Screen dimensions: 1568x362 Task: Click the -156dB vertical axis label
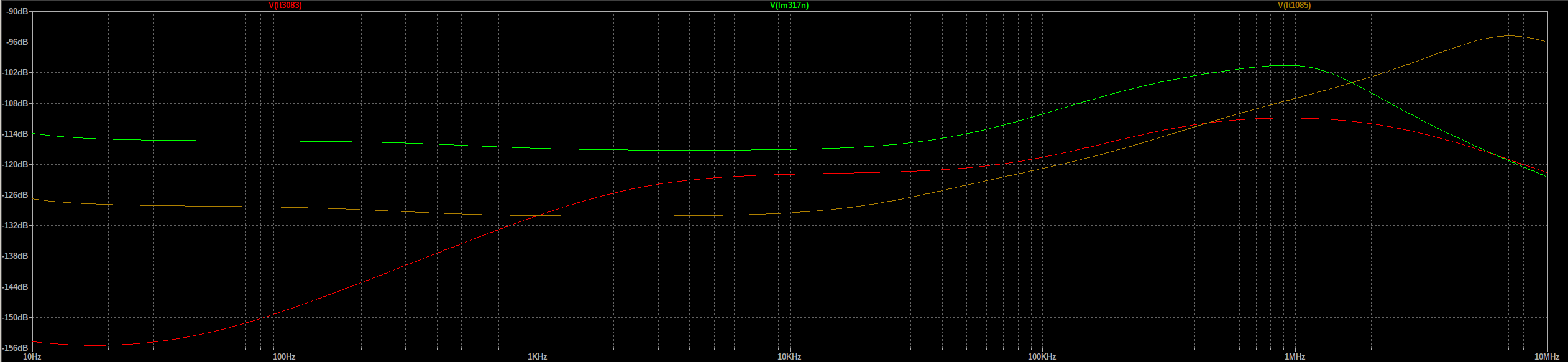point(15,348)
